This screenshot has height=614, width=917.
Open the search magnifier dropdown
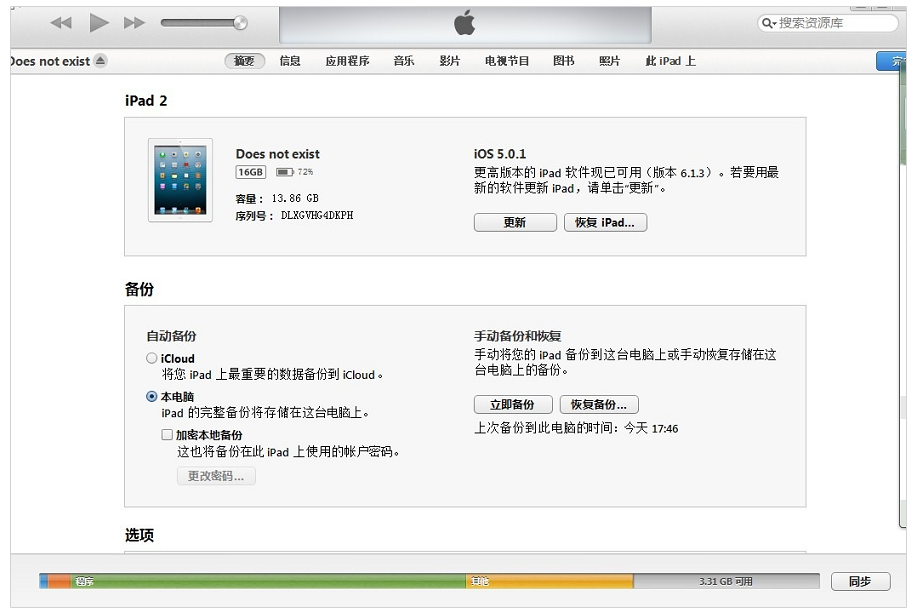click(x=769, y=23)
